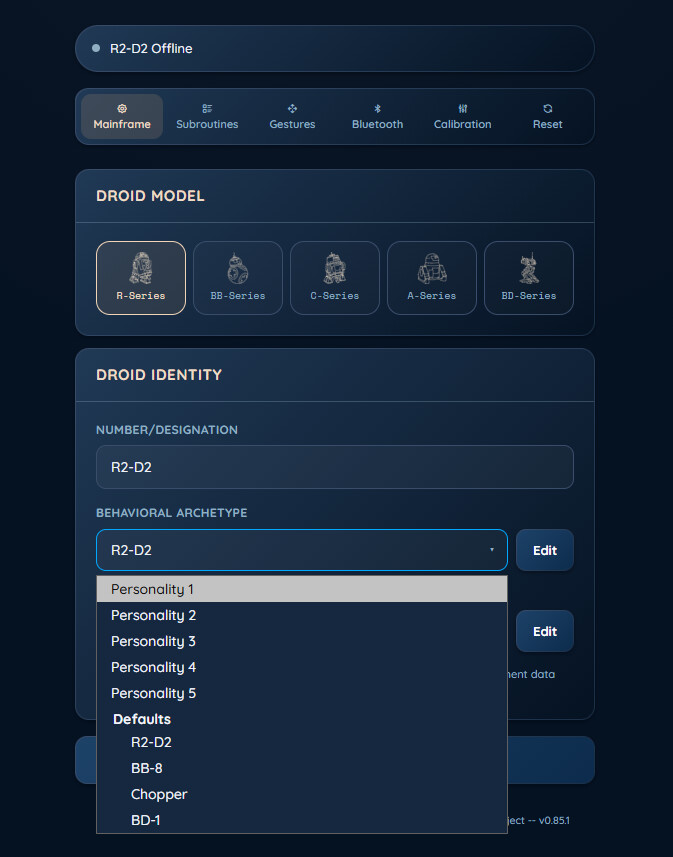Select the R-Series droid model

point(141,278)
